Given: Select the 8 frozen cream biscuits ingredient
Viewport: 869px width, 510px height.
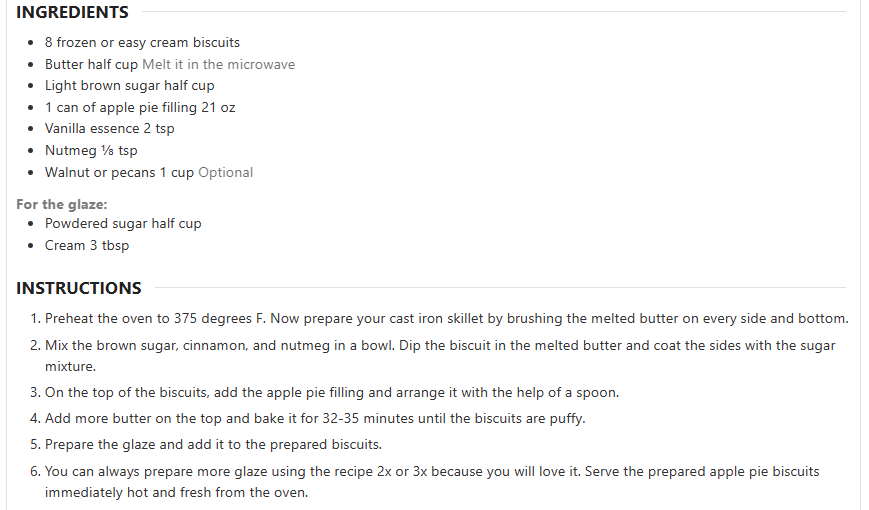Looking at the screenshot, I should 142,43.
